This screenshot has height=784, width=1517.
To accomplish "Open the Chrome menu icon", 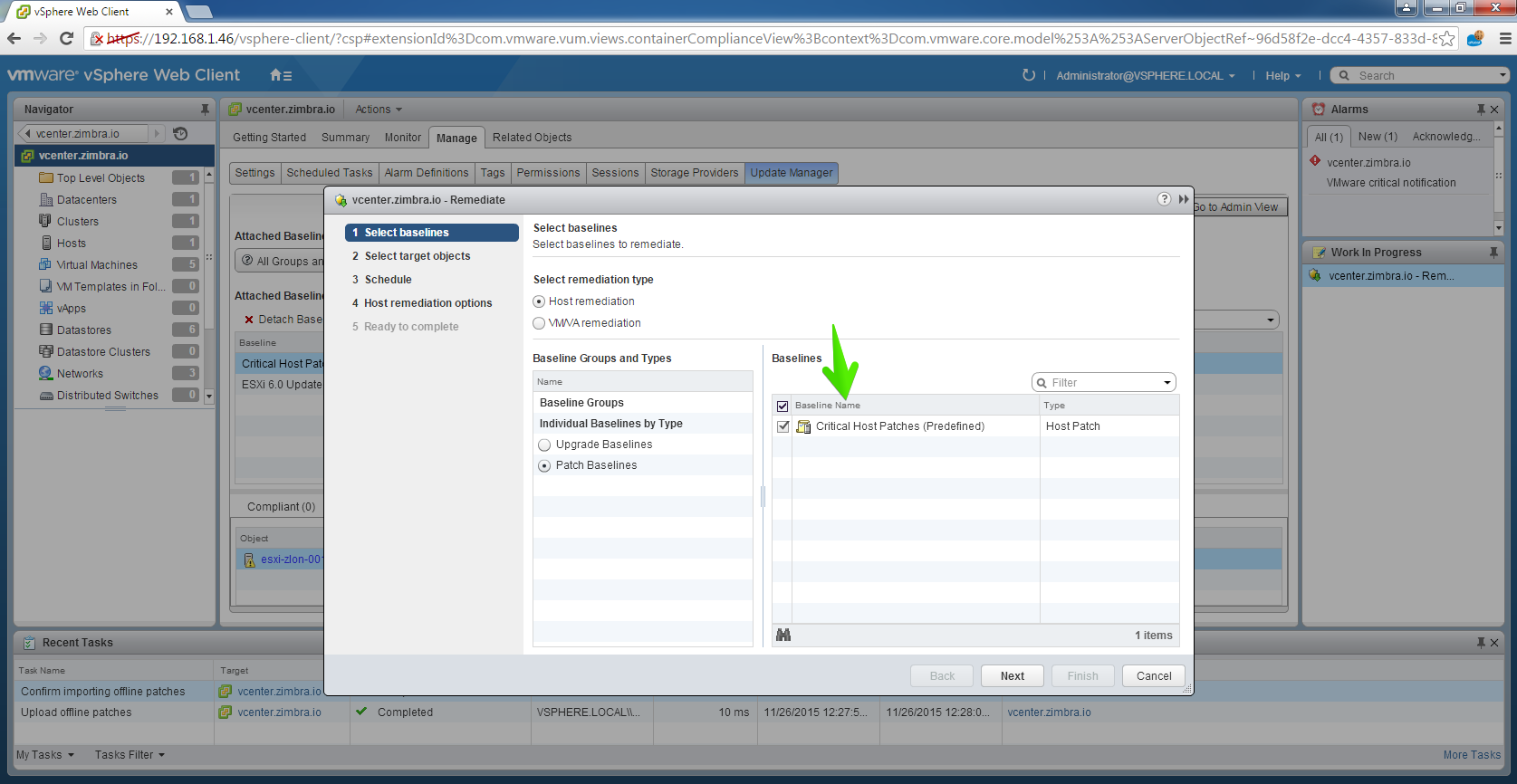I will [1505, 38].
